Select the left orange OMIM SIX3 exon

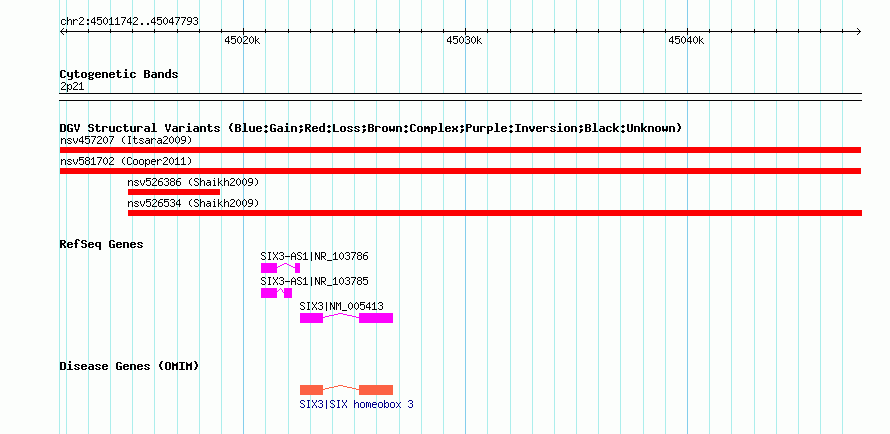click(x=312, y=390)
